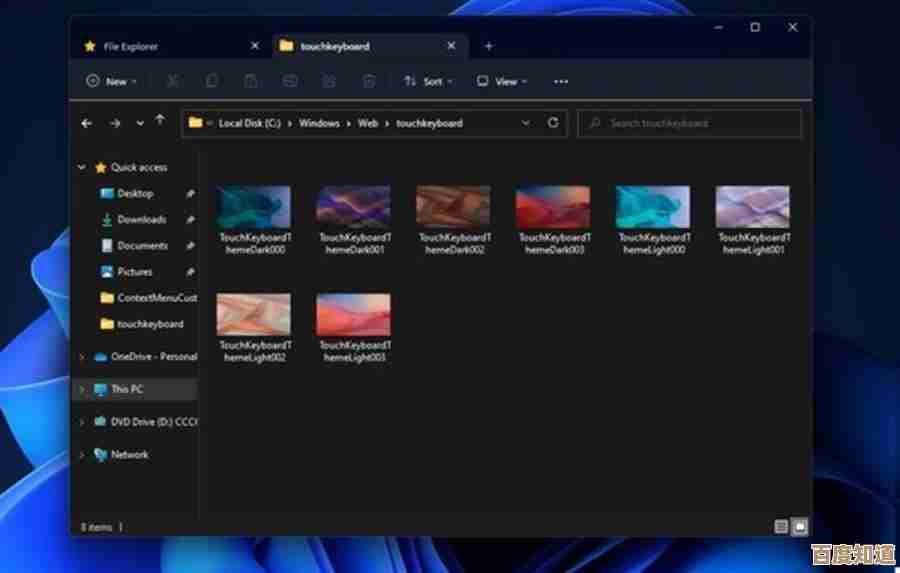The width and height of the screenshot is (900, 573).
Task: Switch to details view in status bar
Action: pyautogui.click(x=781, y=526)
